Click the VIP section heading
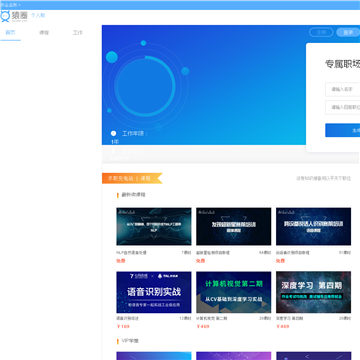Screen dimensions: 360x360 coord(130,341)
